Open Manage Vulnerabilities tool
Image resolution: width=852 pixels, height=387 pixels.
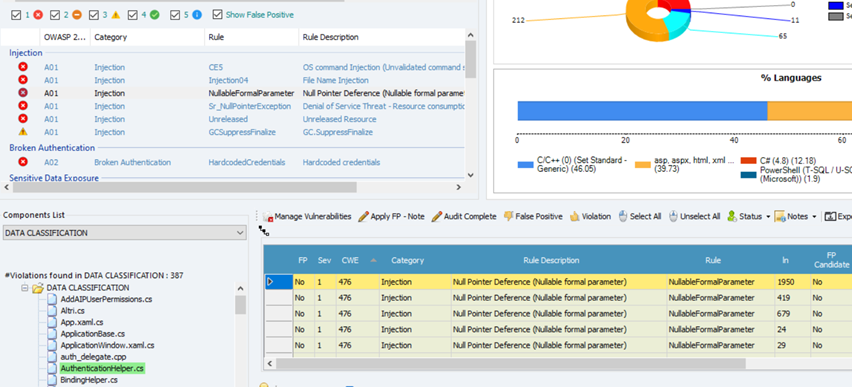(308, 216)
